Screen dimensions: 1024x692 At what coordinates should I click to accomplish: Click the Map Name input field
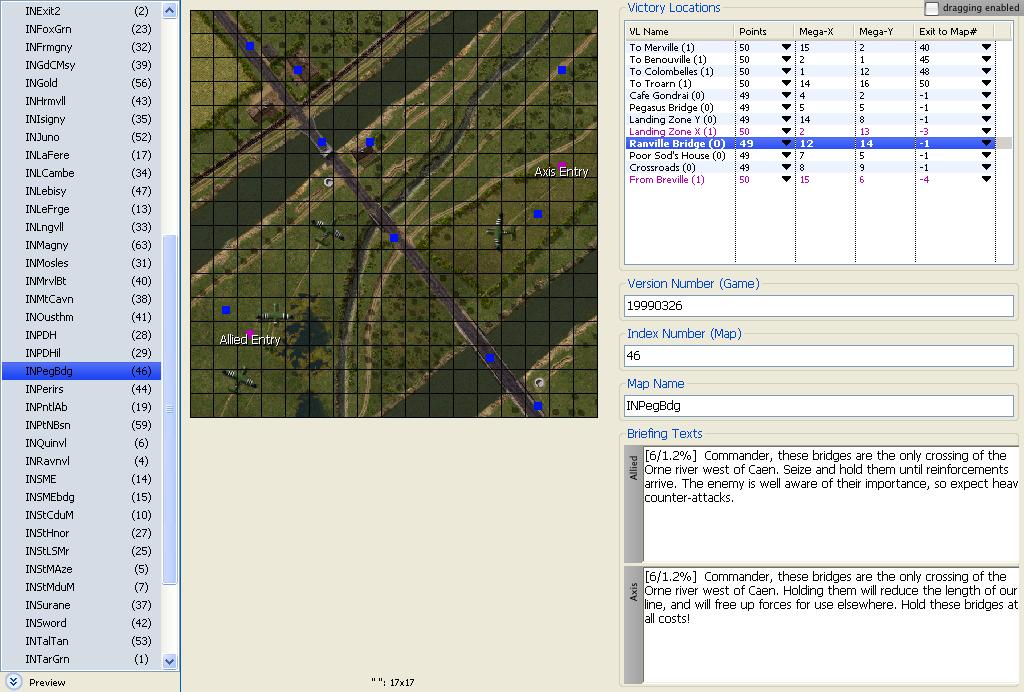[819, 405]
